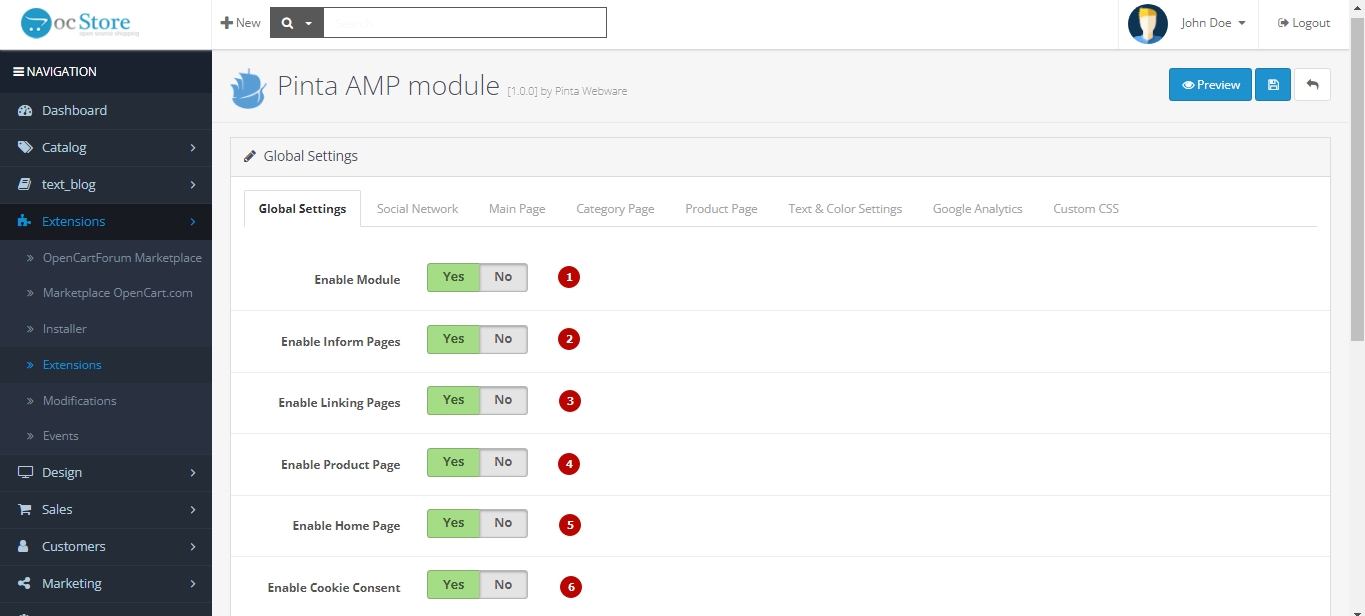Click the plus New button
1365x616 pixels.
(x=241, y=23)
